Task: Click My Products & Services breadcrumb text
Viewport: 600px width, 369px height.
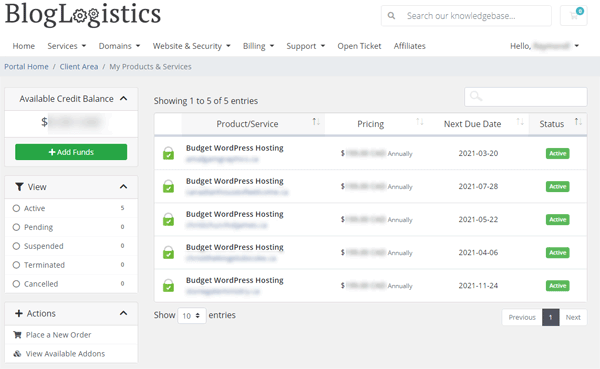Action: tap(150, 67)
